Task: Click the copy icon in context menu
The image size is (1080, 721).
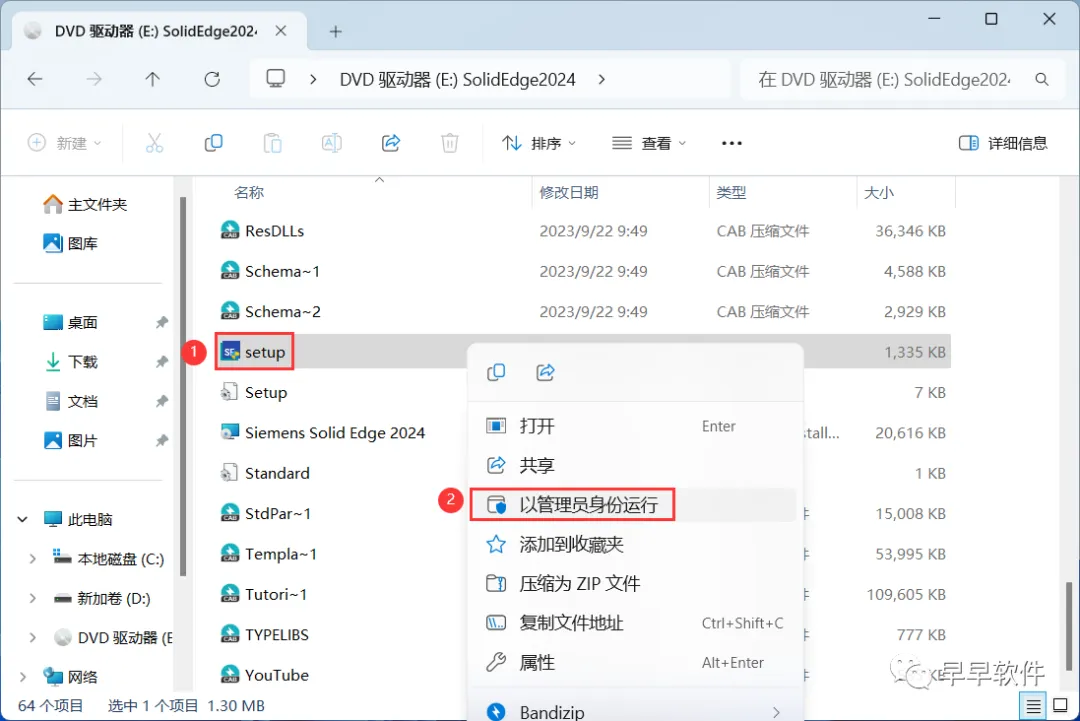Action: [496, 373]
